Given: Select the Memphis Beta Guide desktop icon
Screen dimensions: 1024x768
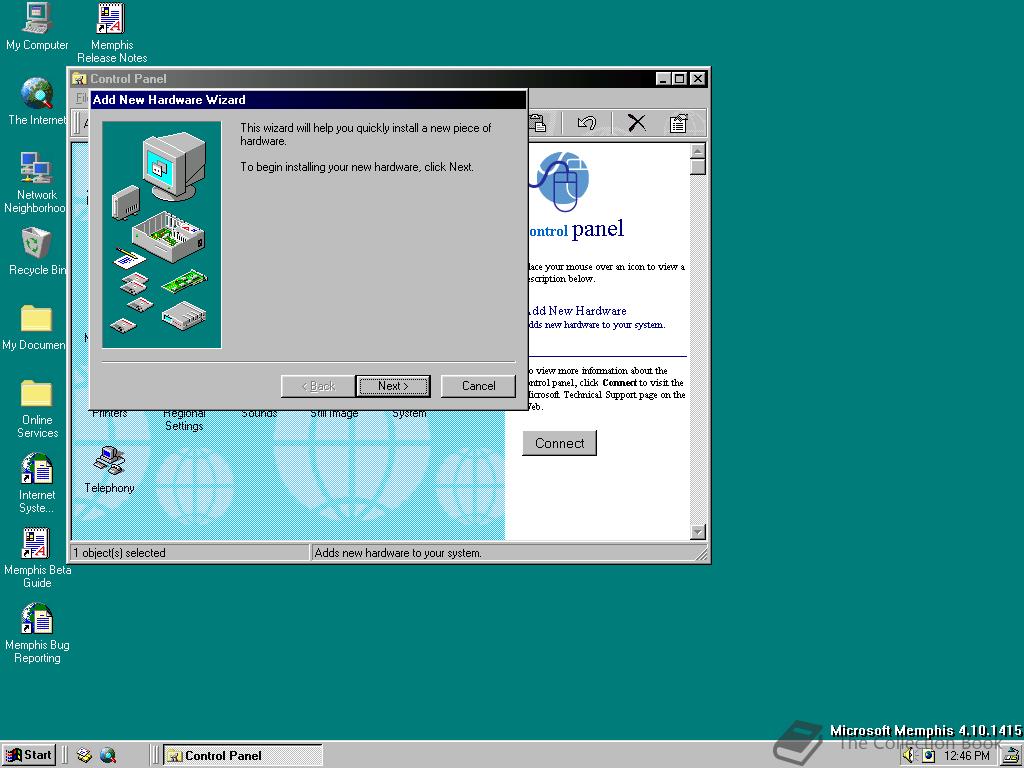Looking at the screenshot, I should [x=37, y=558].
